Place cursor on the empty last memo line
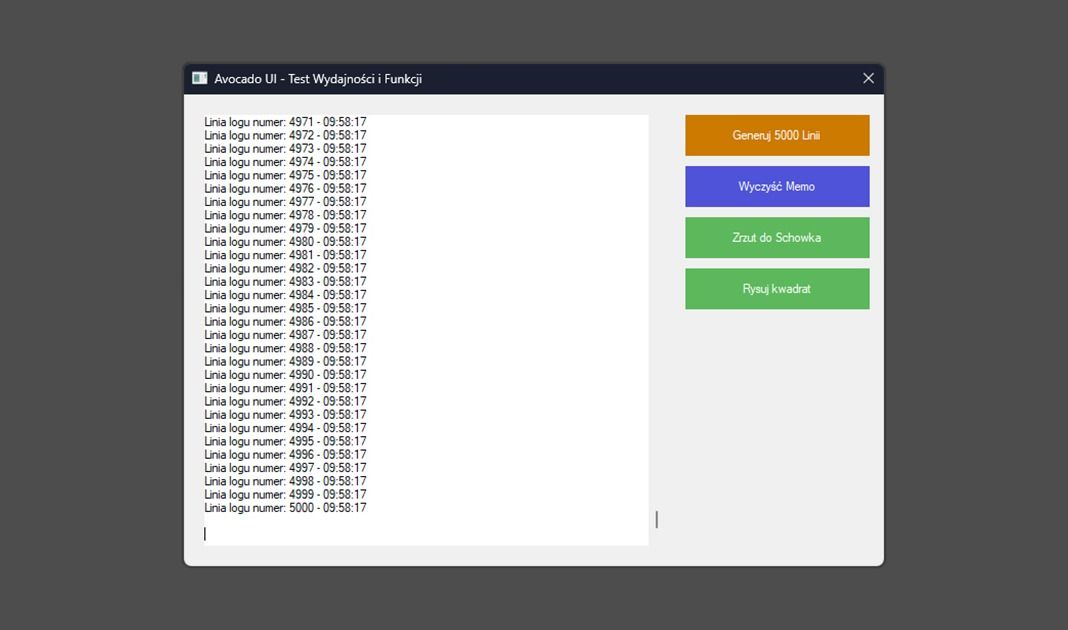Image resolution: width=1068 pixels, height=630 pixels. (x=300, y=533)
